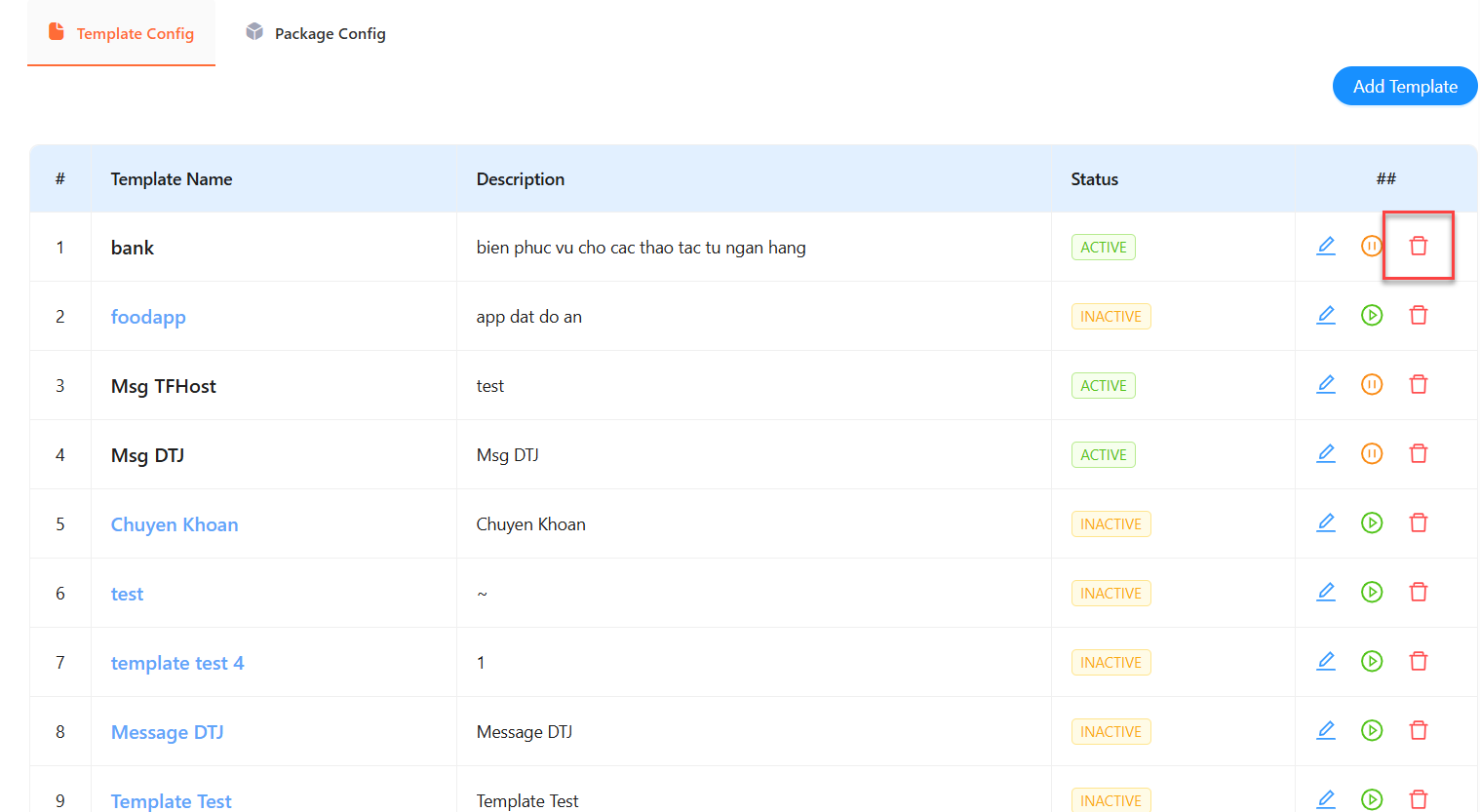
Task: Delete the template named test
Action: point(1419,592)
